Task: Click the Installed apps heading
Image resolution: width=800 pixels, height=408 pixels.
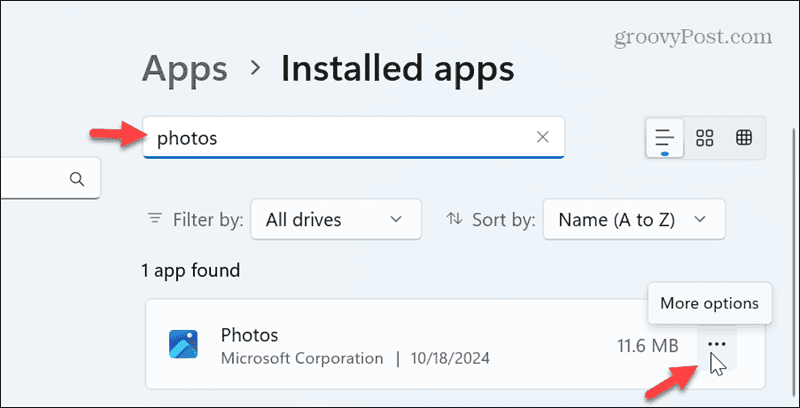Action: click(x=397, y=69)
